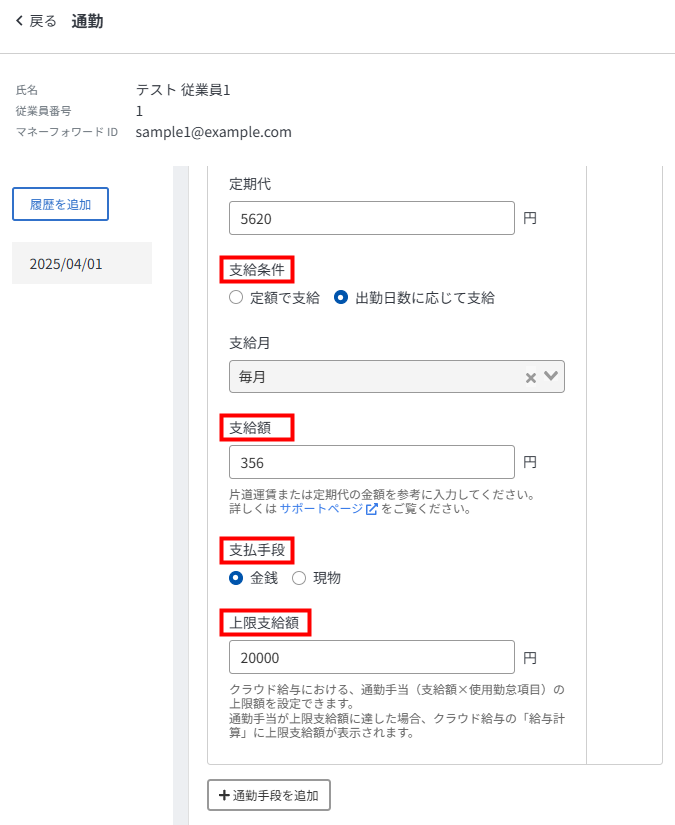This screenshot has height=825, width=675.
Task: Click the 支給条件 label
Action: pos(257,270)
